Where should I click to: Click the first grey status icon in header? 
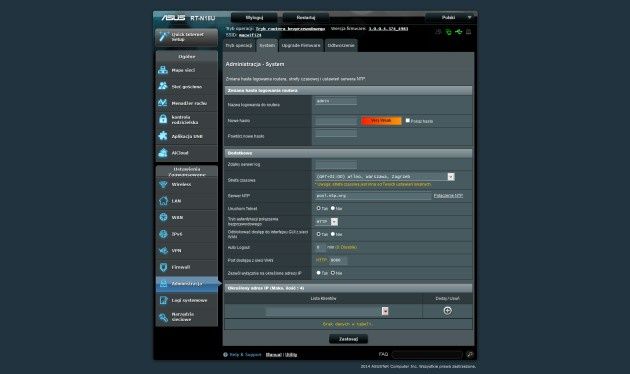coord(438,31)
